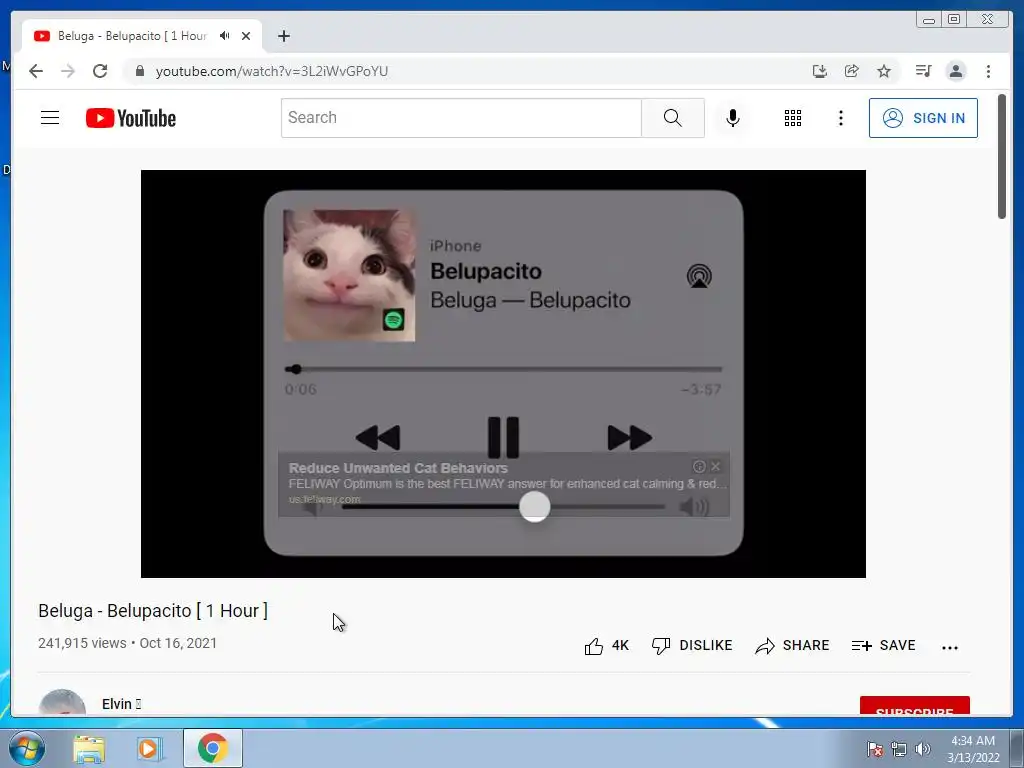Open the YouTube apps grid
1024x768 pixels.
[793, 118]
